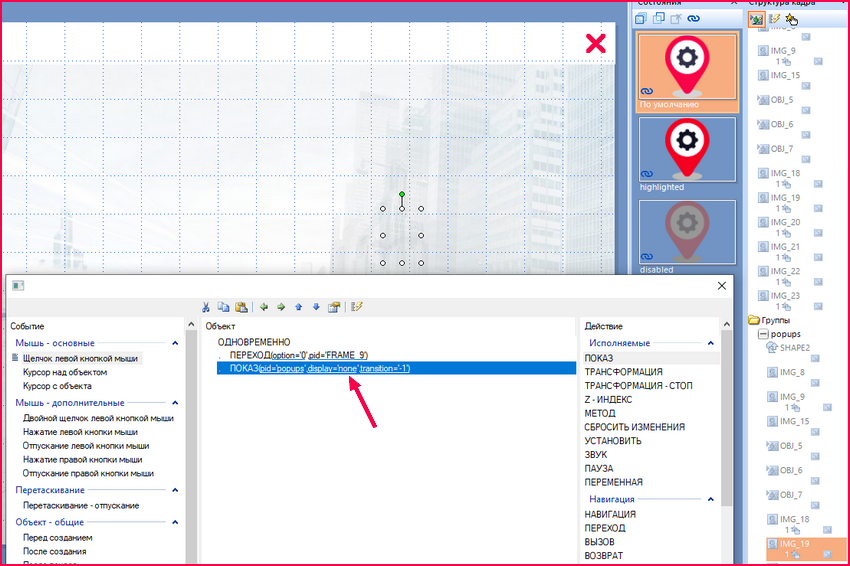Click the Группы folder icon
This screenshot has width=850, height=566.
(x=754, y=320)
